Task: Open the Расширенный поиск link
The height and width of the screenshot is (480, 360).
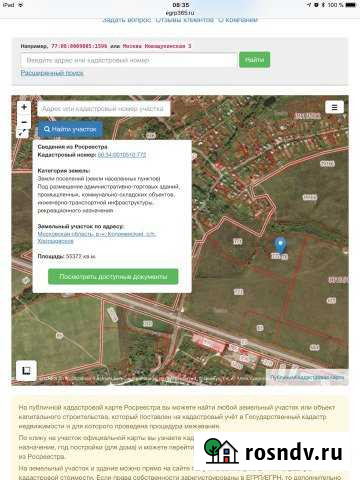Action: coord(52,73)
